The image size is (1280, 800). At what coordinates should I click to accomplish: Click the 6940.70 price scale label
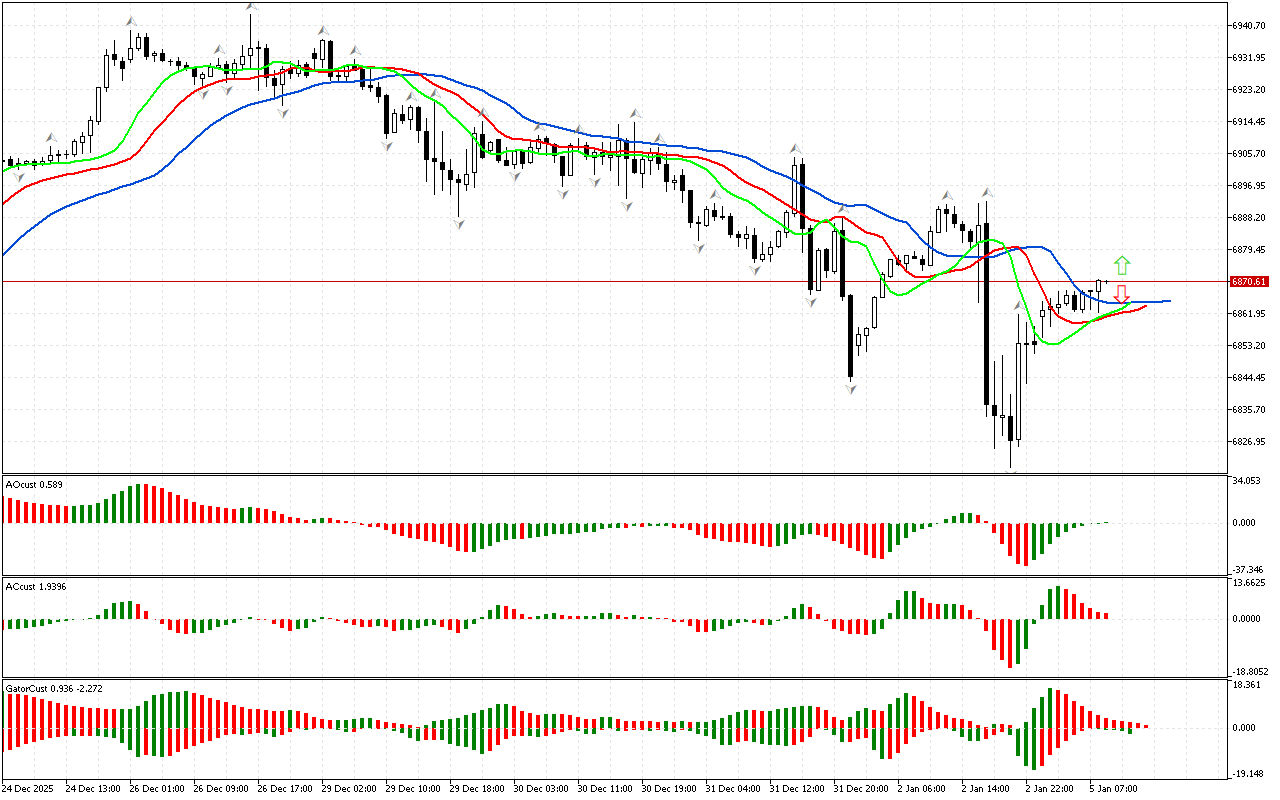coord(1250,25)
